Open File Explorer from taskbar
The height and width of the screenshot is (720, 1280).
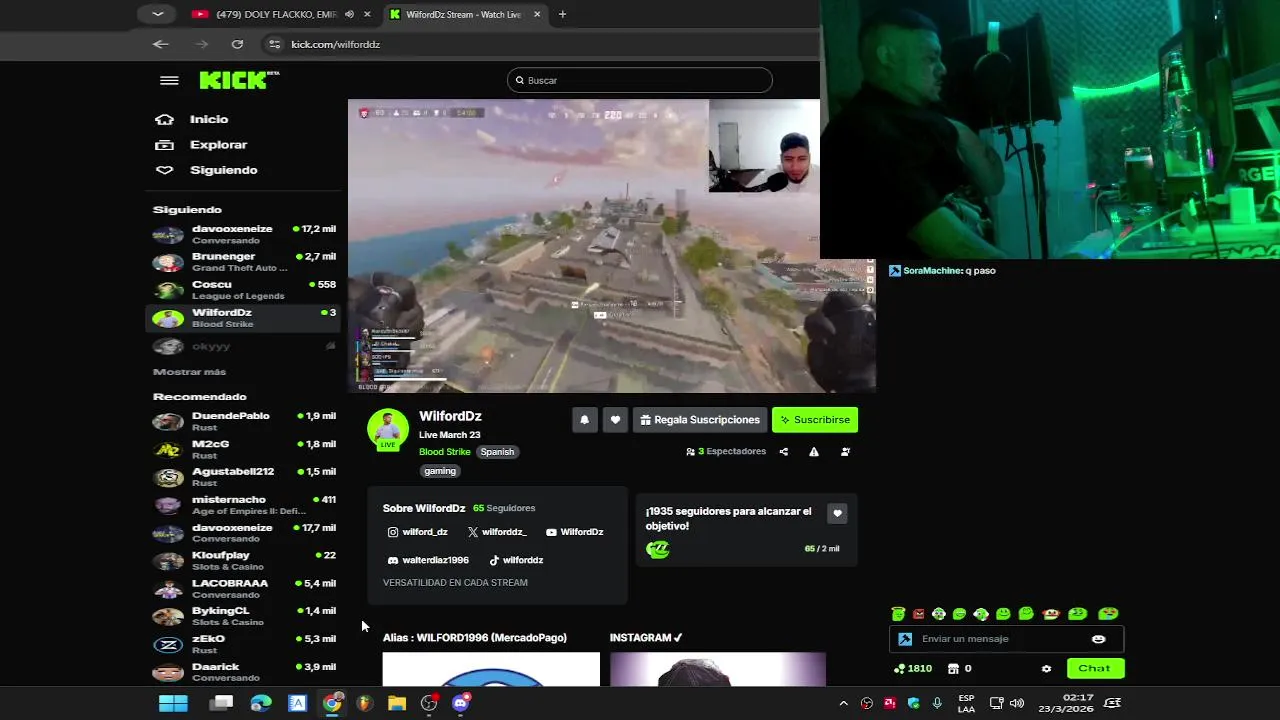point(397,703)
